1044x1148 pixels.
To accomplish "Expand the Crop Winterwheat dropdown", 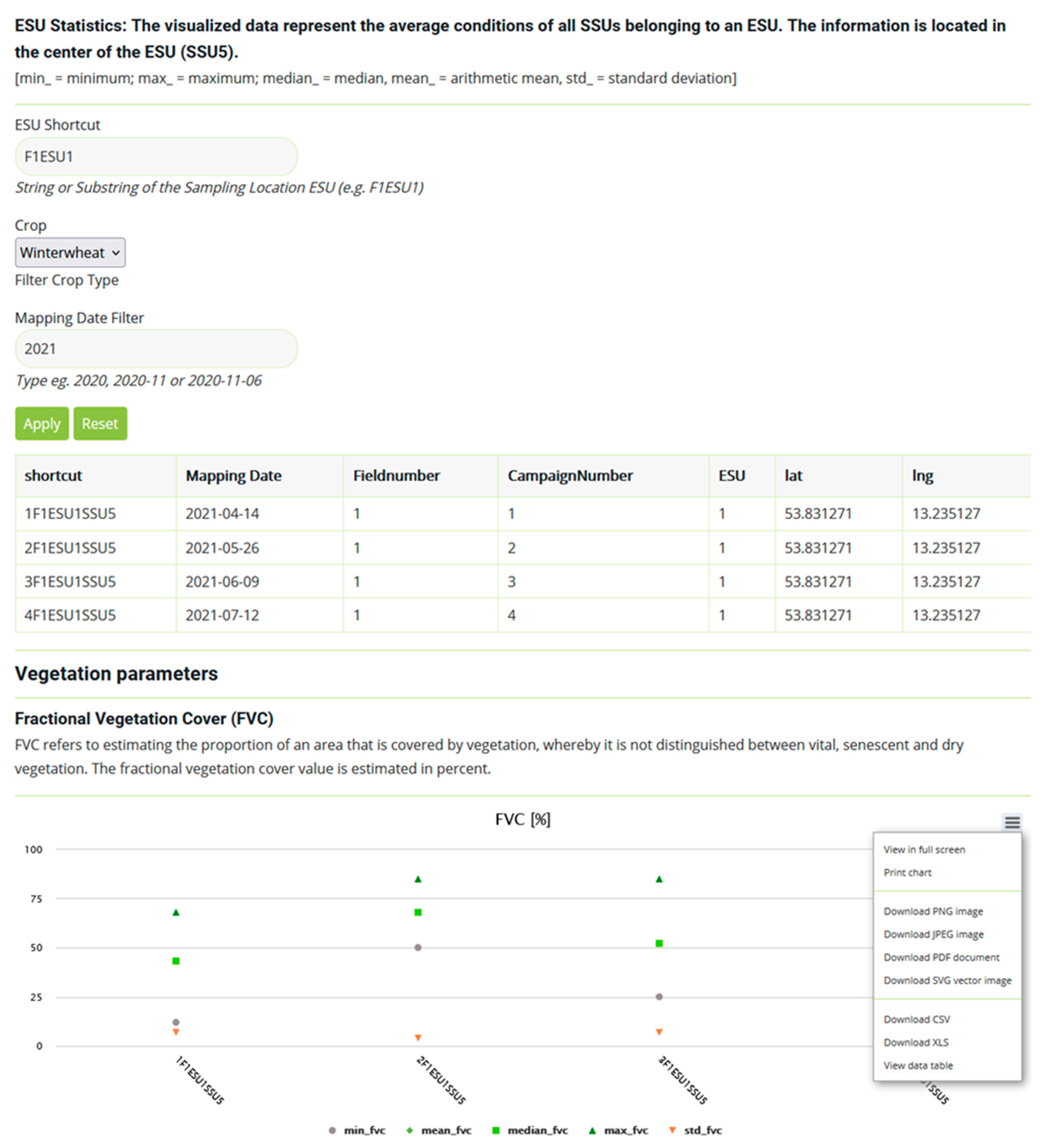I will coord(70,252).
